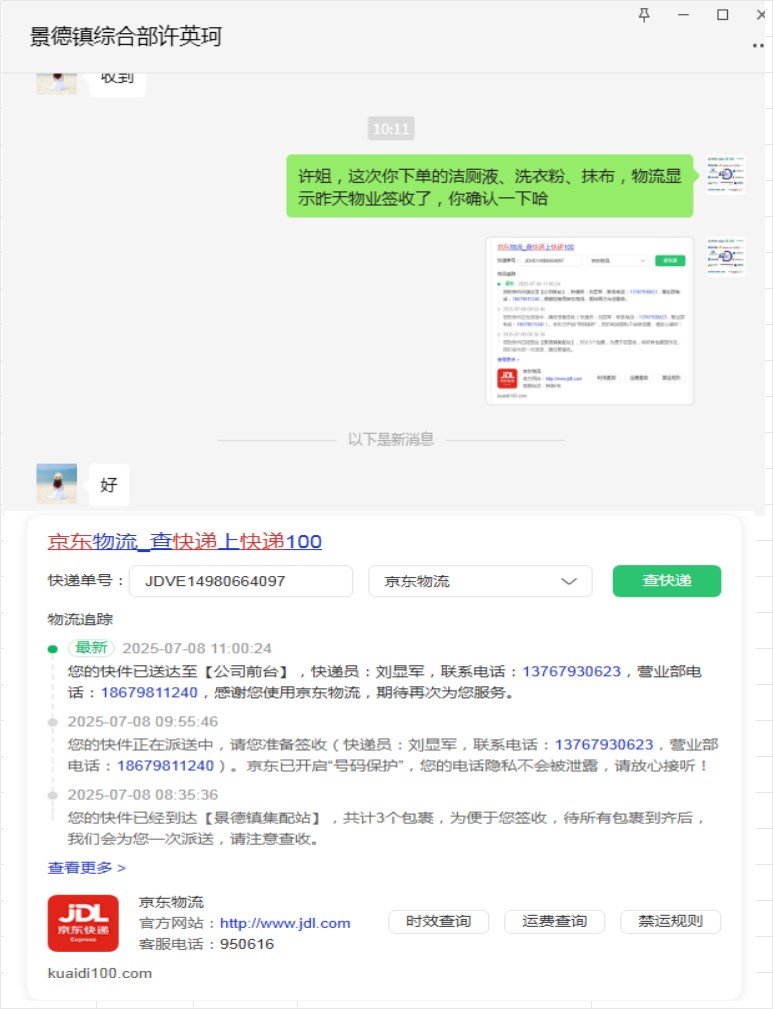Click the 禁运规则 button
The width and height of the screenshot is (773, 1009).
pos(670,921)
